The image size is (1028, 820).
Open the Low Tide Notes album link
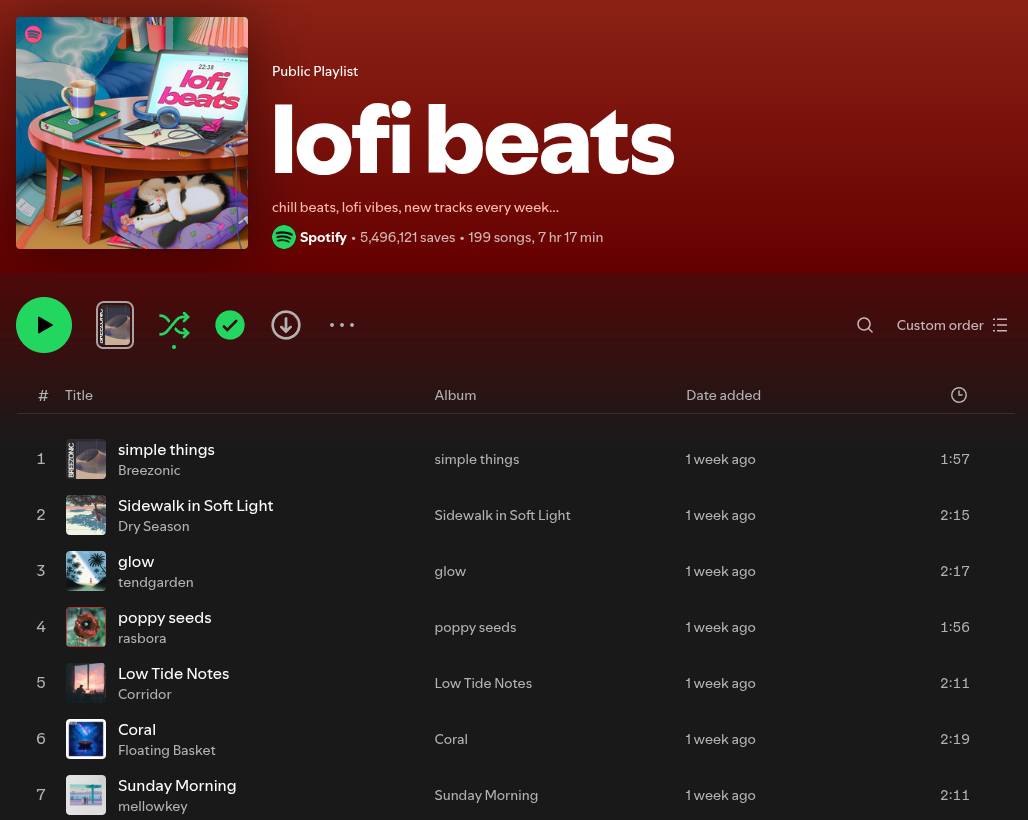point(483,683)
